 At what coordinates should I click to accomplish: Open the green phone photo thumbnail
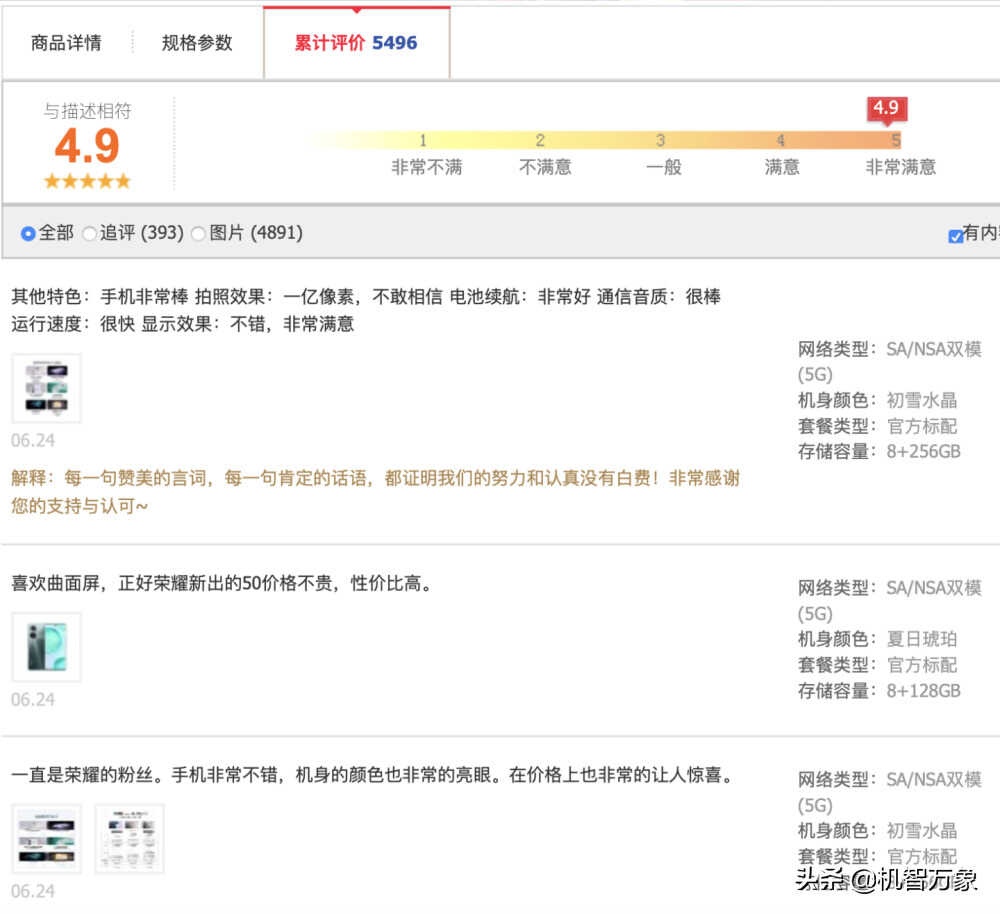tap(46, 647)
